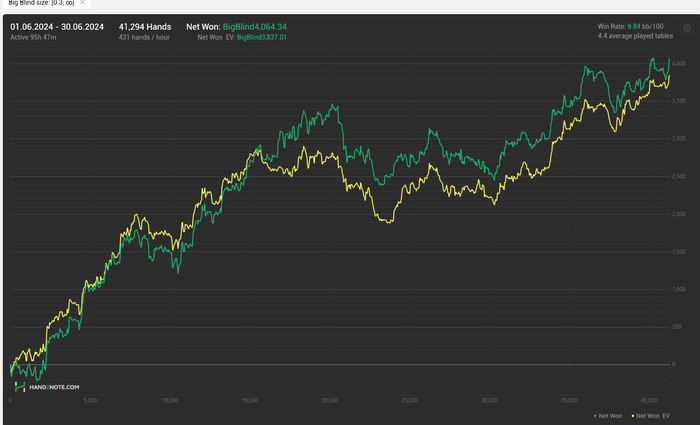Click the date range 01.06.2024 - 30.06.2024
700x425 pixels.
57,27
